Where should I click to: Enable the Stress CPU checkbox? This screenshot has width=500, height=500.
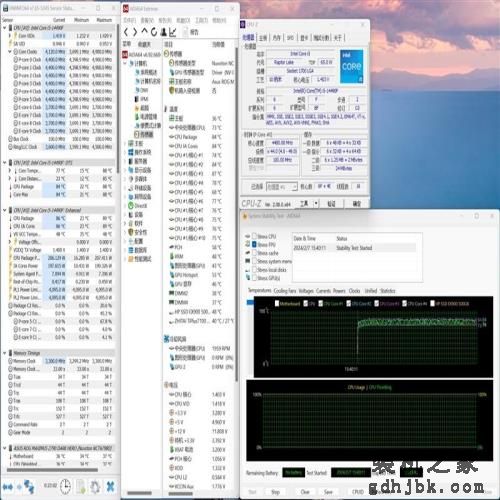[x=254, y=236]
